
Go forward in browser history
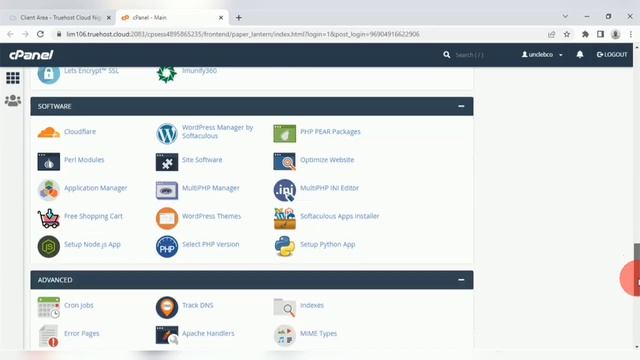(x=25, y=34)
